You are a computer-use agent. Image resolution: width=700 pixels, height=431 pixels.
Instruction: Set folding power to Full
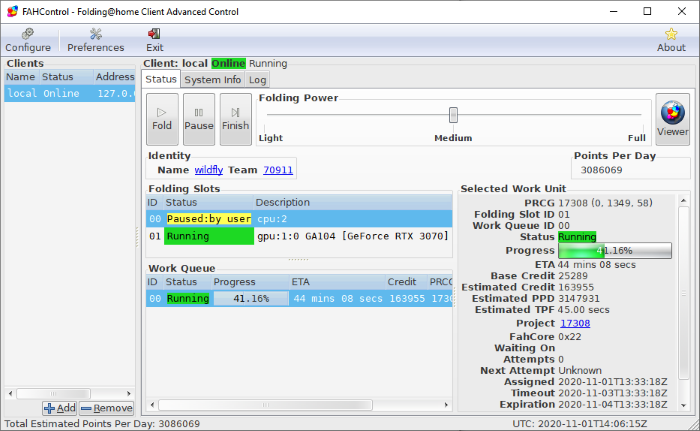(637, 138)
